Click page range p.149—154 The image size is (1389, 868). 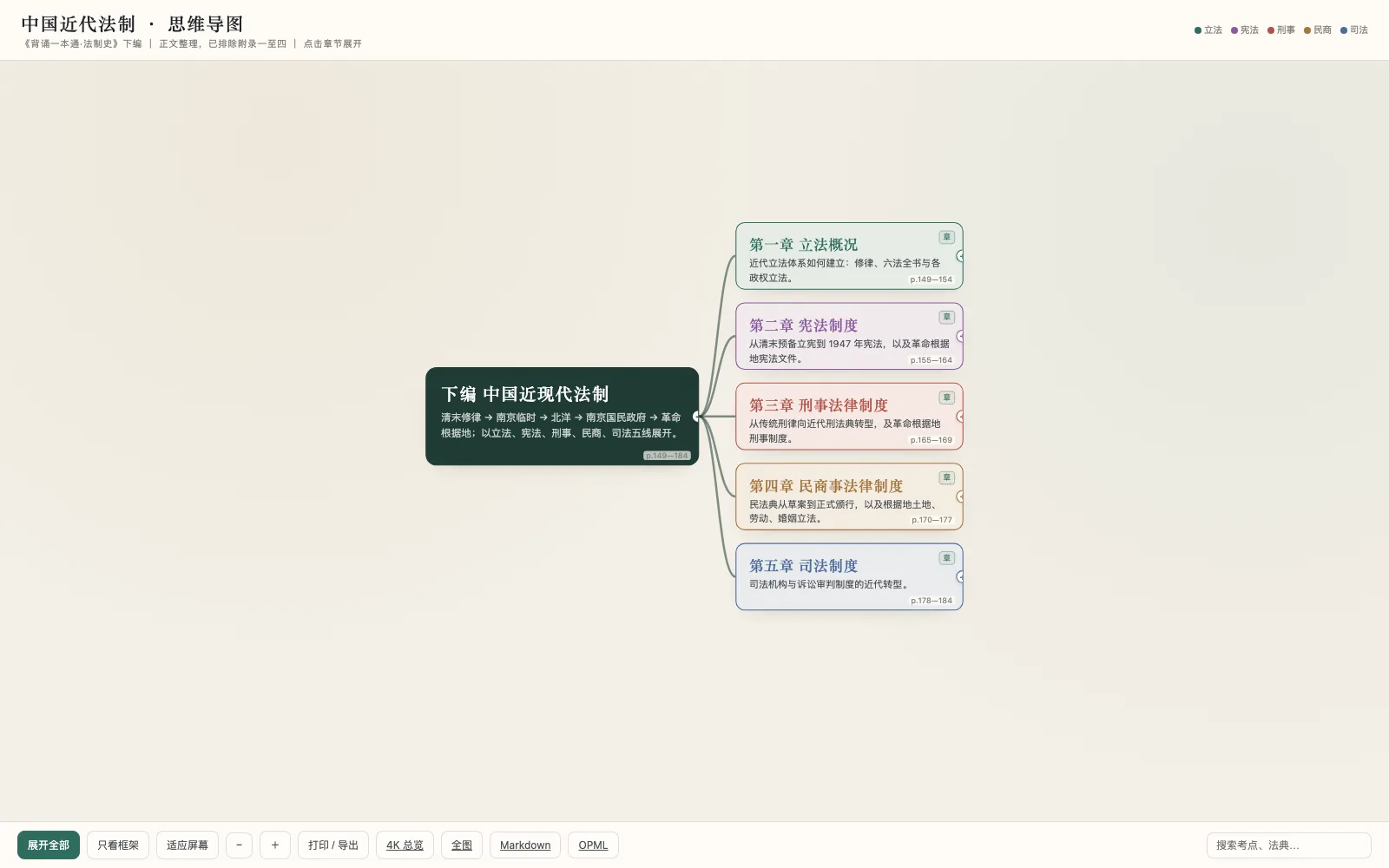(x=931, y=279)
